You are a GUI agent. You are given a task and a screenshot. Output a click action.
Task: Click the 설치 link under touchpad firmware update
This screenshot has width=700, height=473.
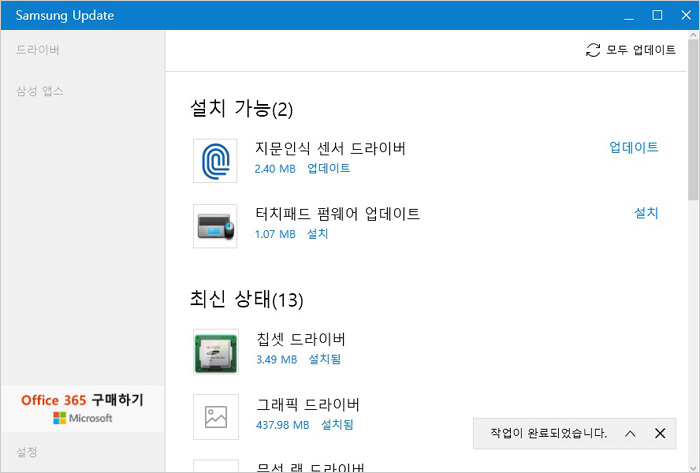tap(317, 234)
